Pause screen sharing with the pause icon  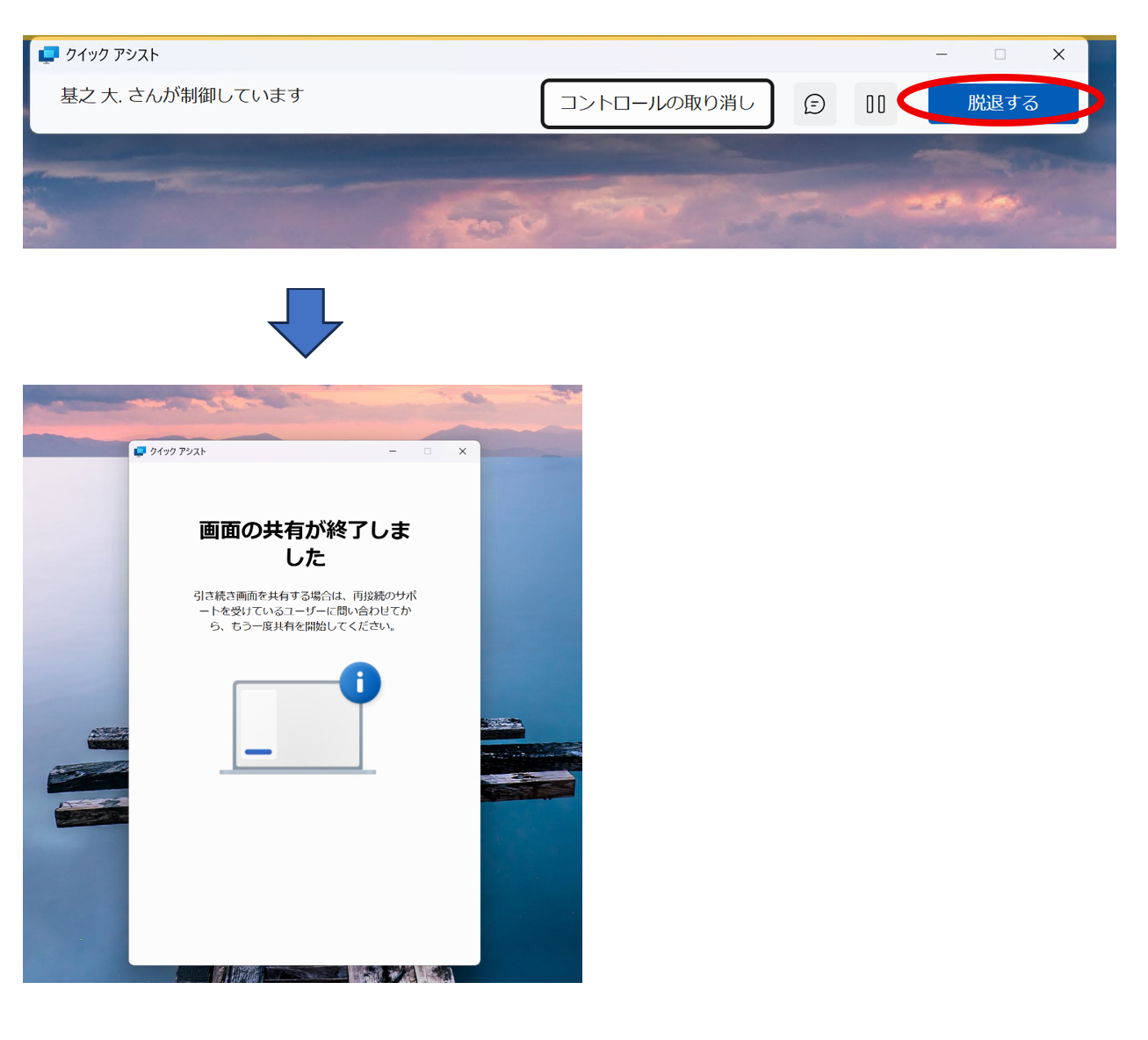click(875, 105)
